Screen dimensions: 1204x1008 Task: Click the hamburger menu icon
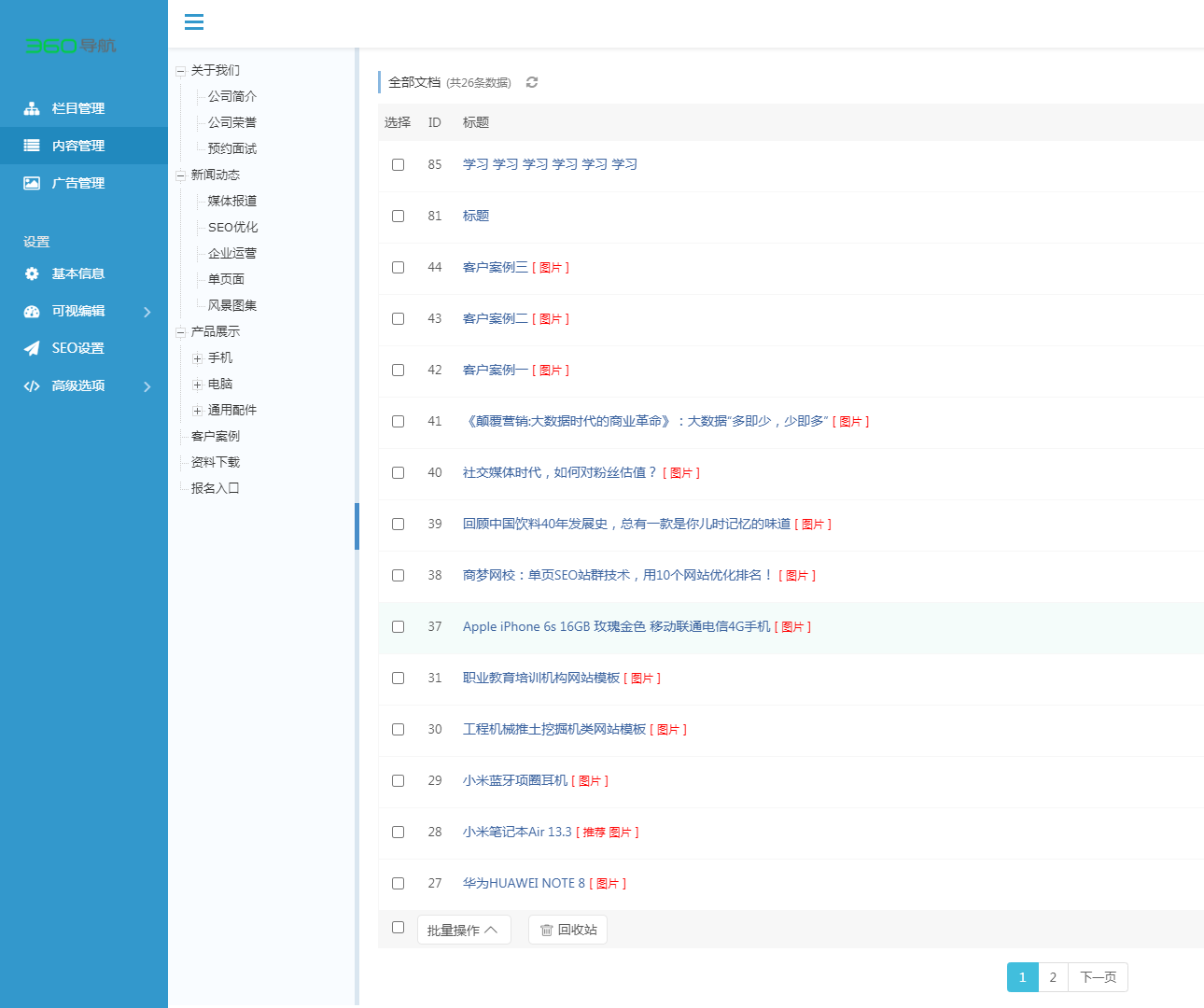tap(194, 22)
